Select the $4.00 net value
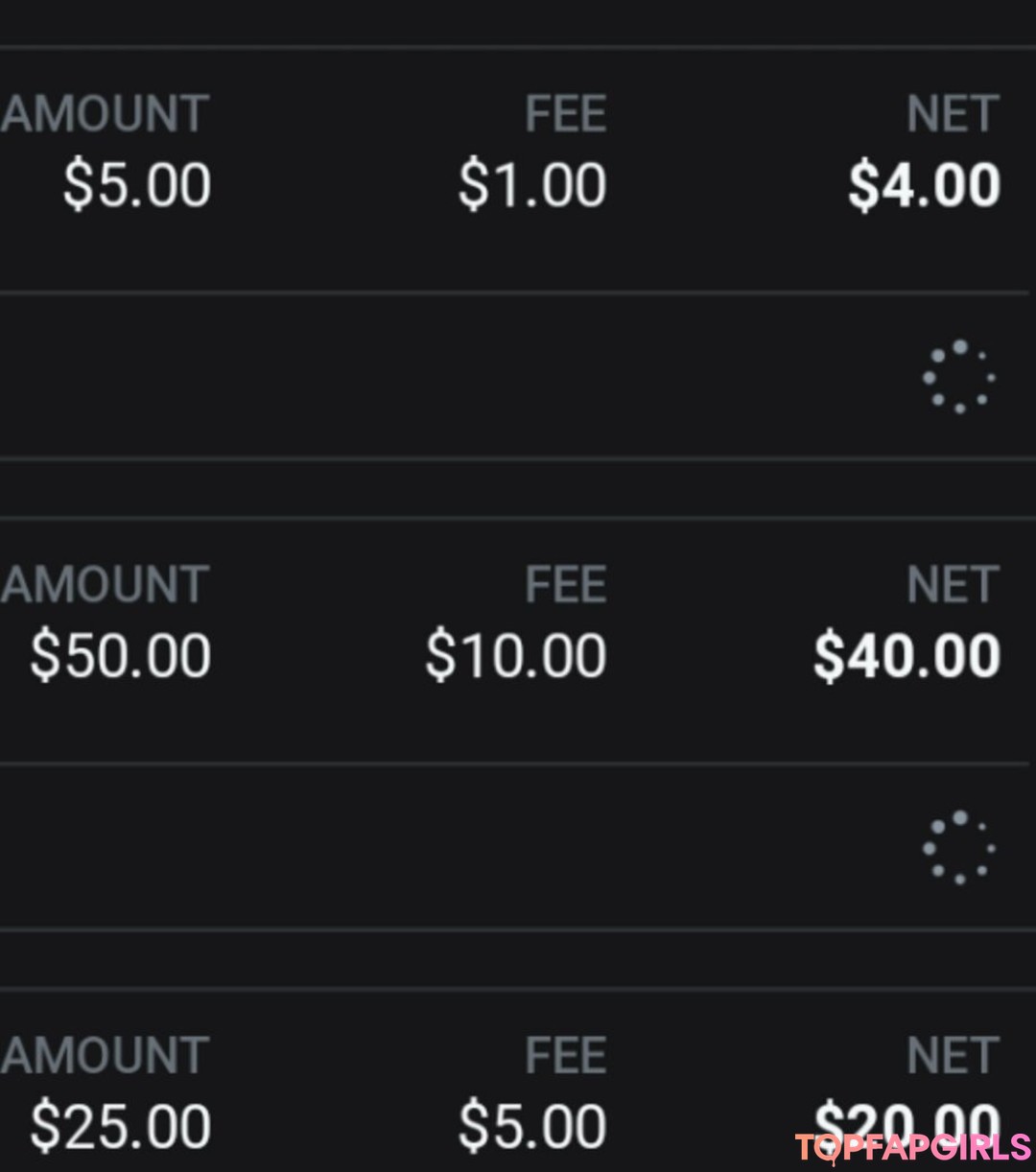This screenshot has width=1036, height=1172. coord(924,185)
